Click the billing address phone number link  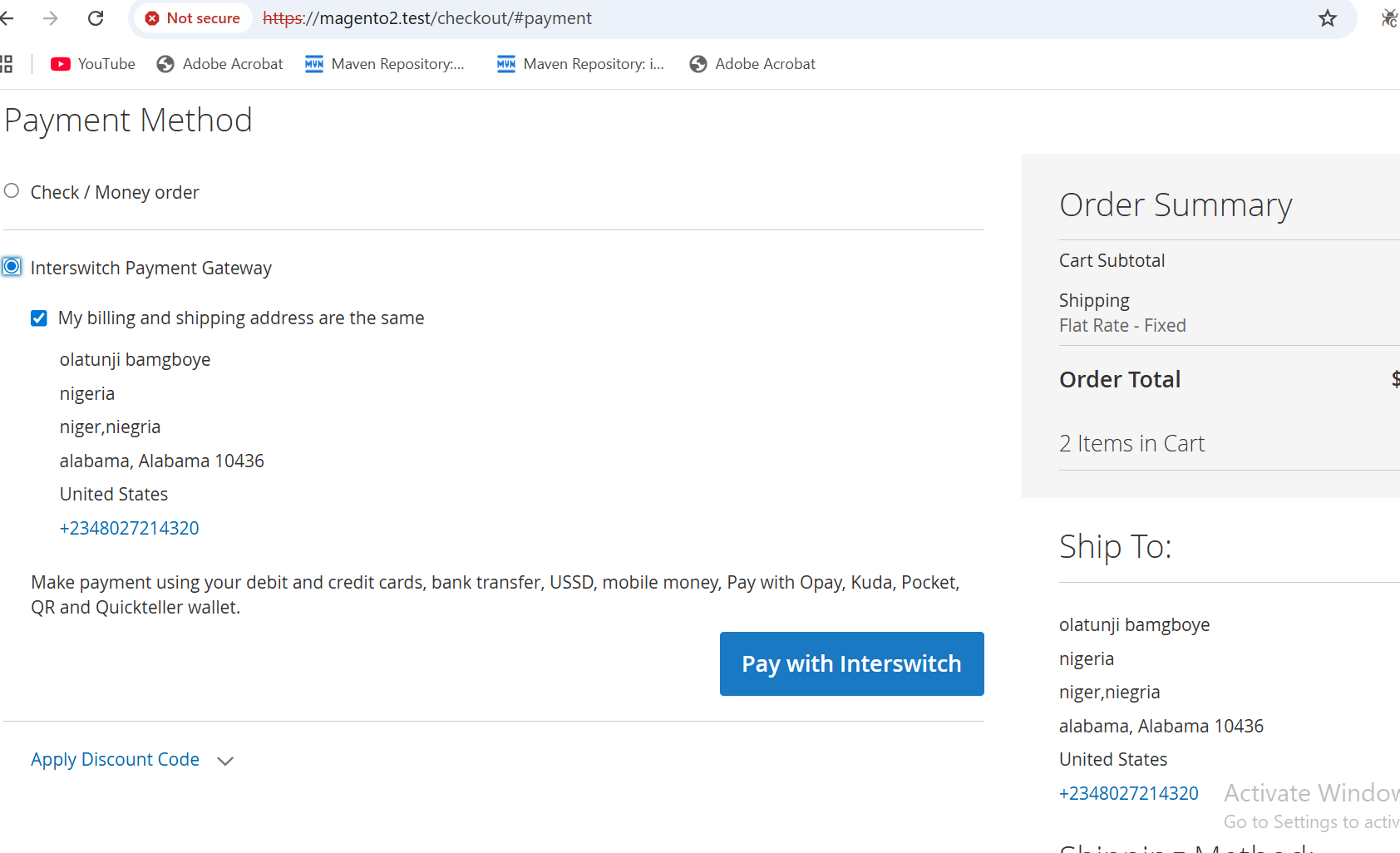coord(130,528)
